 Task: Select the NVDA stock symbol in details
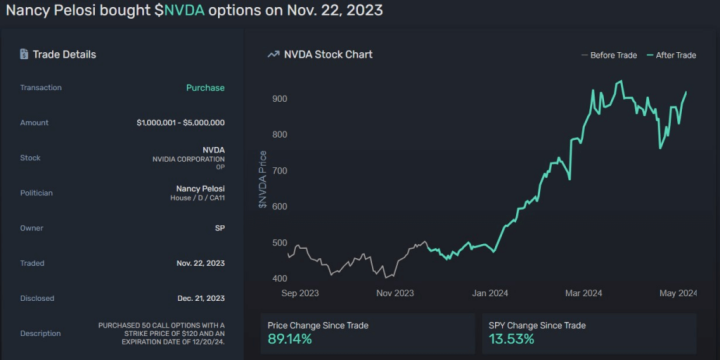click(x=214, y=150)
